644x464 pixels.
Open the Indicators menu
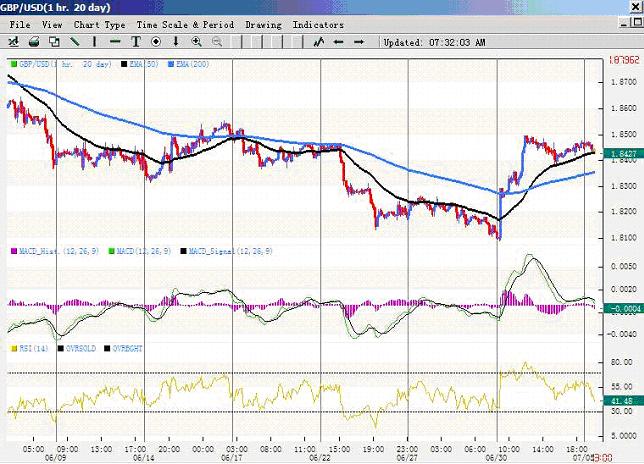318,24
